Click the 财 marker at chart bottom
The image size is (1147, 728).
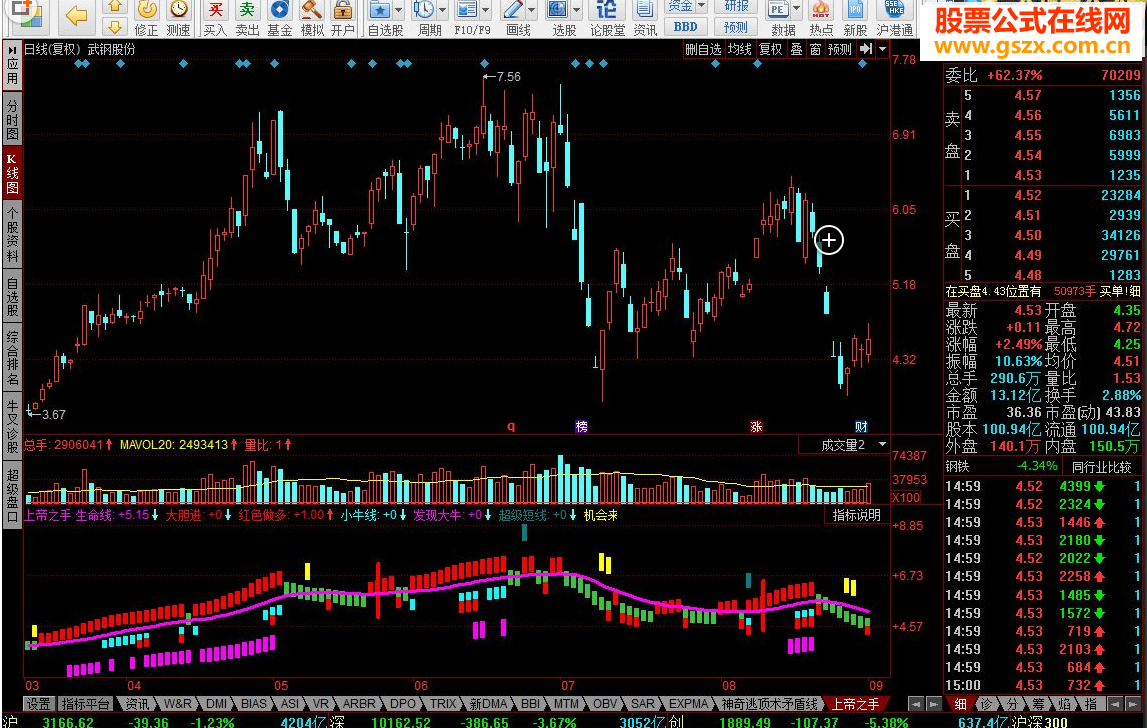pos(861,427)
